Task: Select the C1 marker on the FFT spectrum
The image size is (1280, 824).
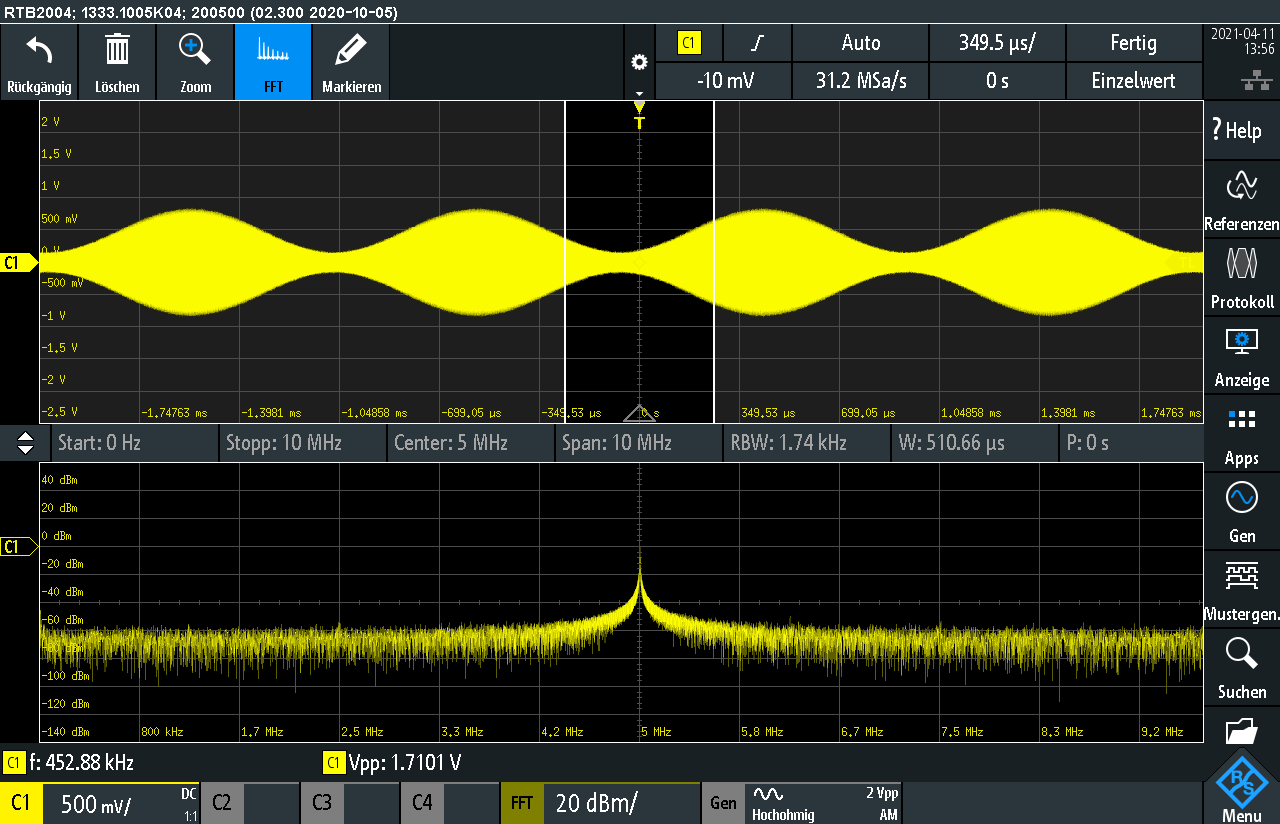Action: pyautogui.click(x=17, y=547)
